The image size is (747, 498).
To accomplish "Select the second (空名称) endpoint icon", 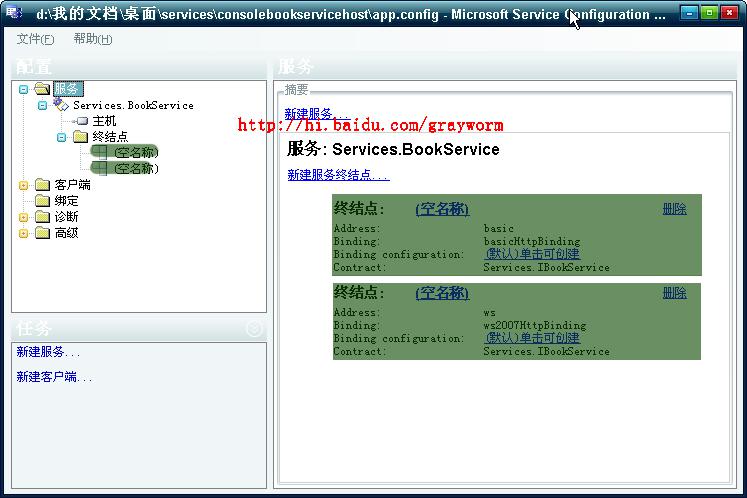I will point(99,168).
